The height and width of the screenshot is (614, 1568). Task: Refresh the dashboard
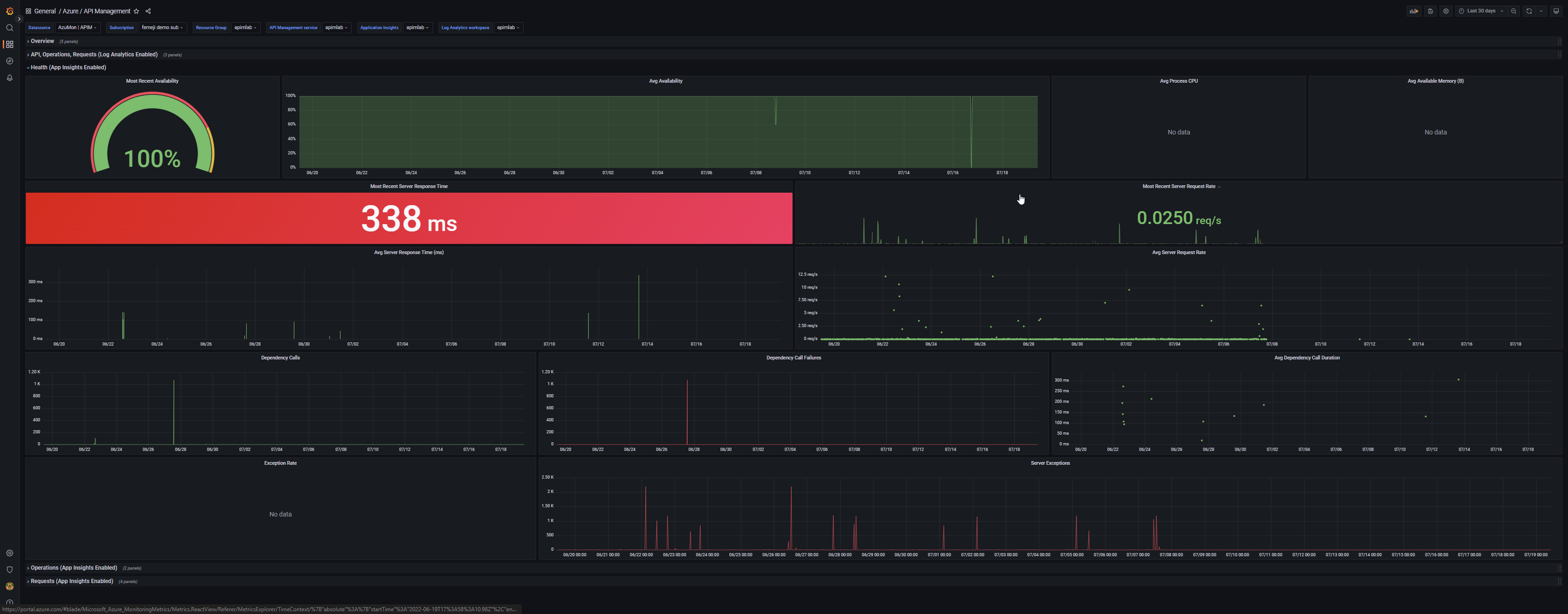click(1529, 11)
